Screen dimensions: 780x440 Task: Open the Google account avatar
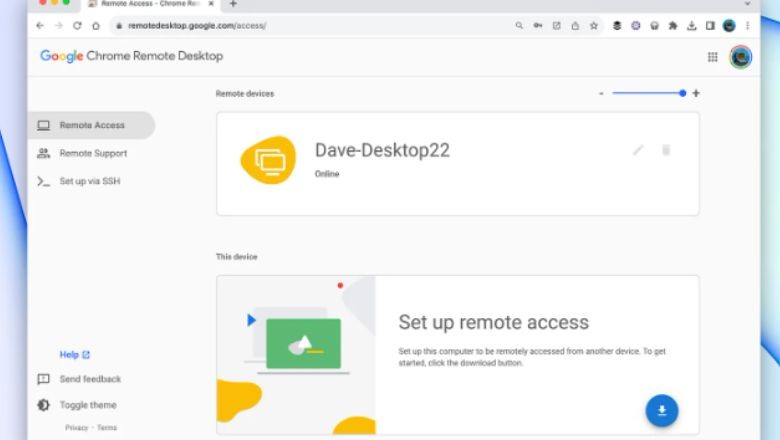pyautogui.click(x=741, y=57)
